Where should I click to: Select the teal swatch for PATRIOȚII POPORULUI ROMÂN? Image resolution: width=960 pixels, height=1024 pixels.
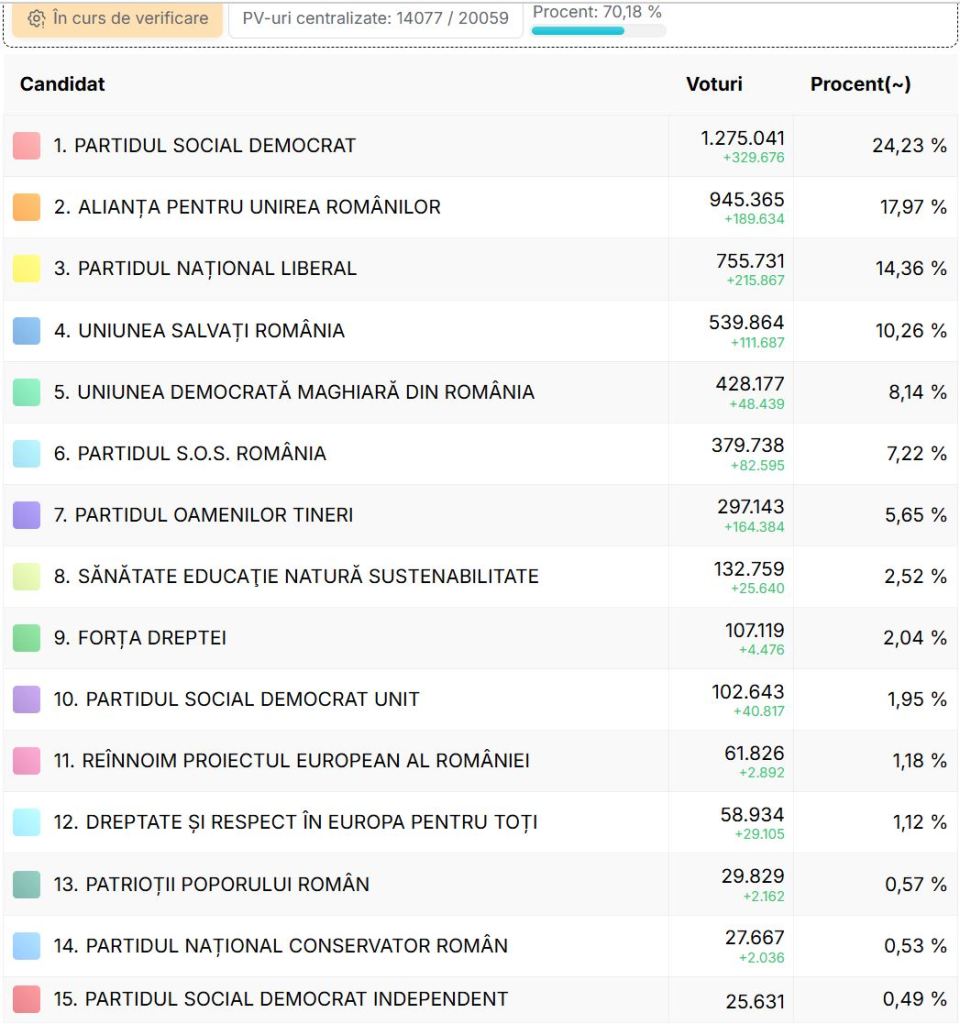[x=26, y=884]
